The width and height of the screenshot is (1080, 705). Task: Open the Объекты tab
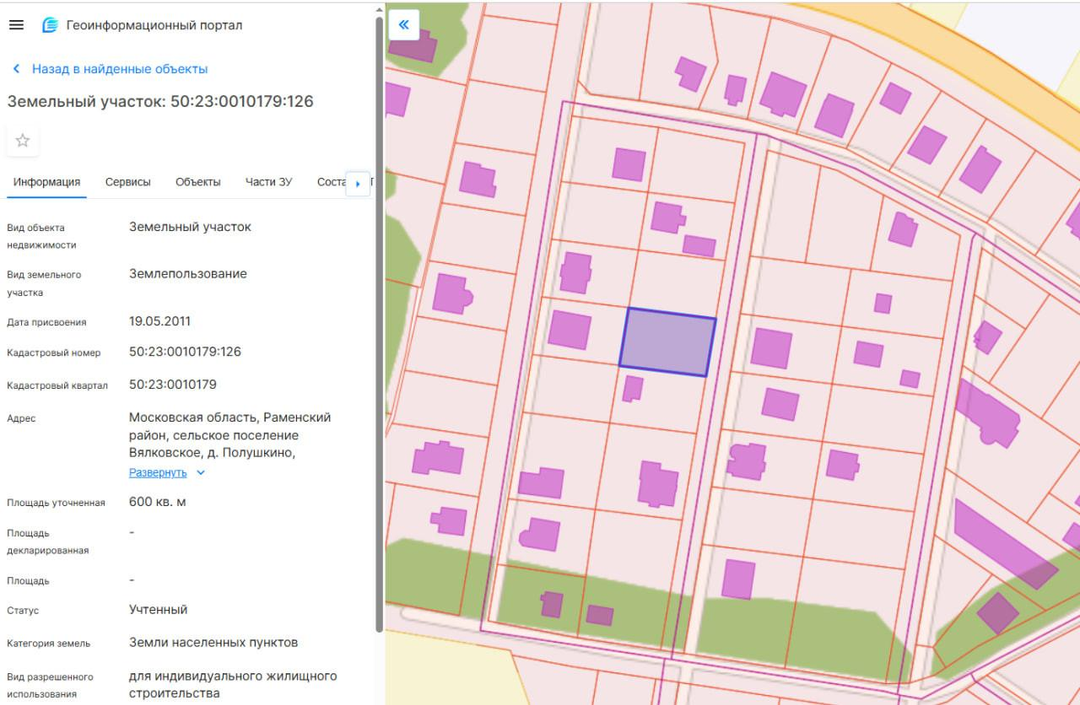coord(198,182)
